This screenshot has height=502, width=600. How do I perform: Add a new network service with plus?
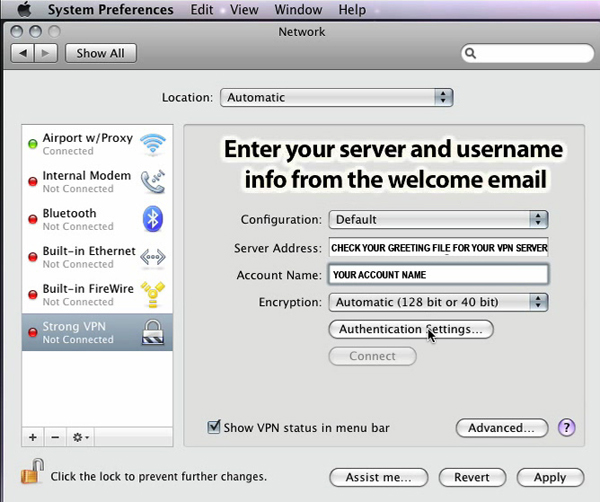[x=33, y=437]
